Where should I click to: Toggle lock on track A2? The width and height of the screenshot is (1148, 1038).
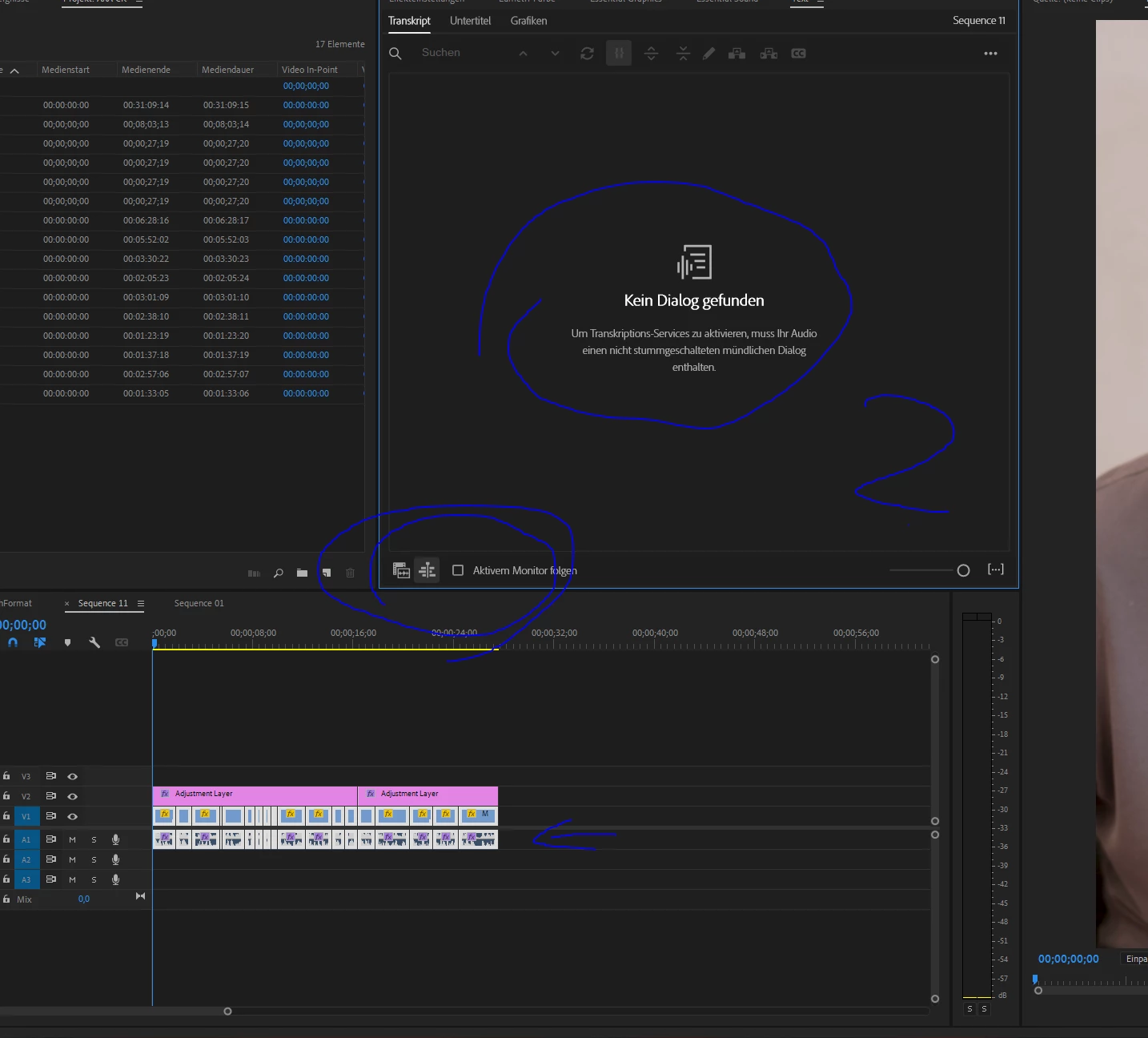[x=6, y=859]
